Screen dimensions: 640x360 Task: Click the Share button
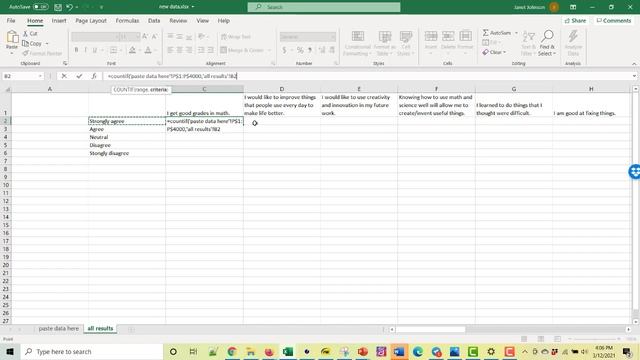tap(575, 20)
